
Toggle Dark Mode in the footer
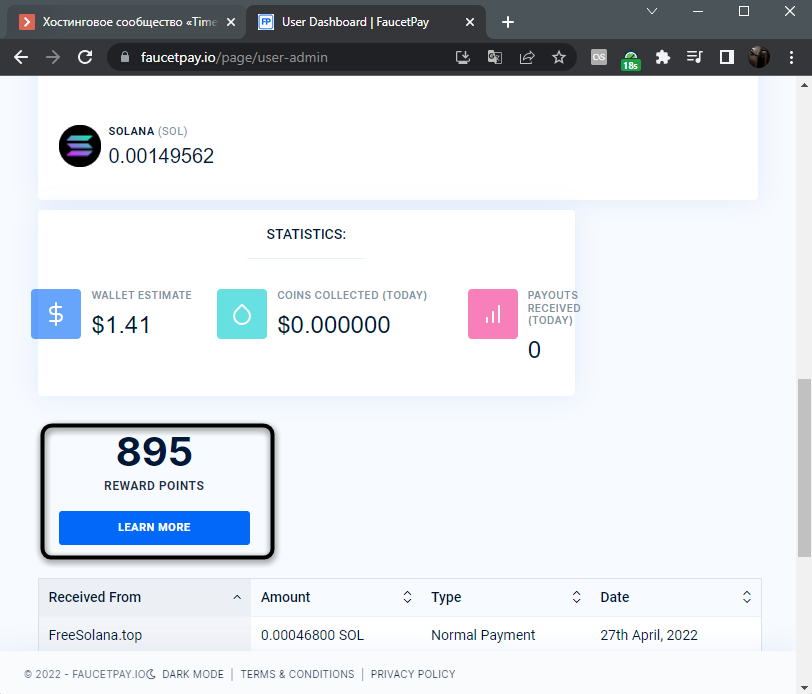[x=186, y=674]
